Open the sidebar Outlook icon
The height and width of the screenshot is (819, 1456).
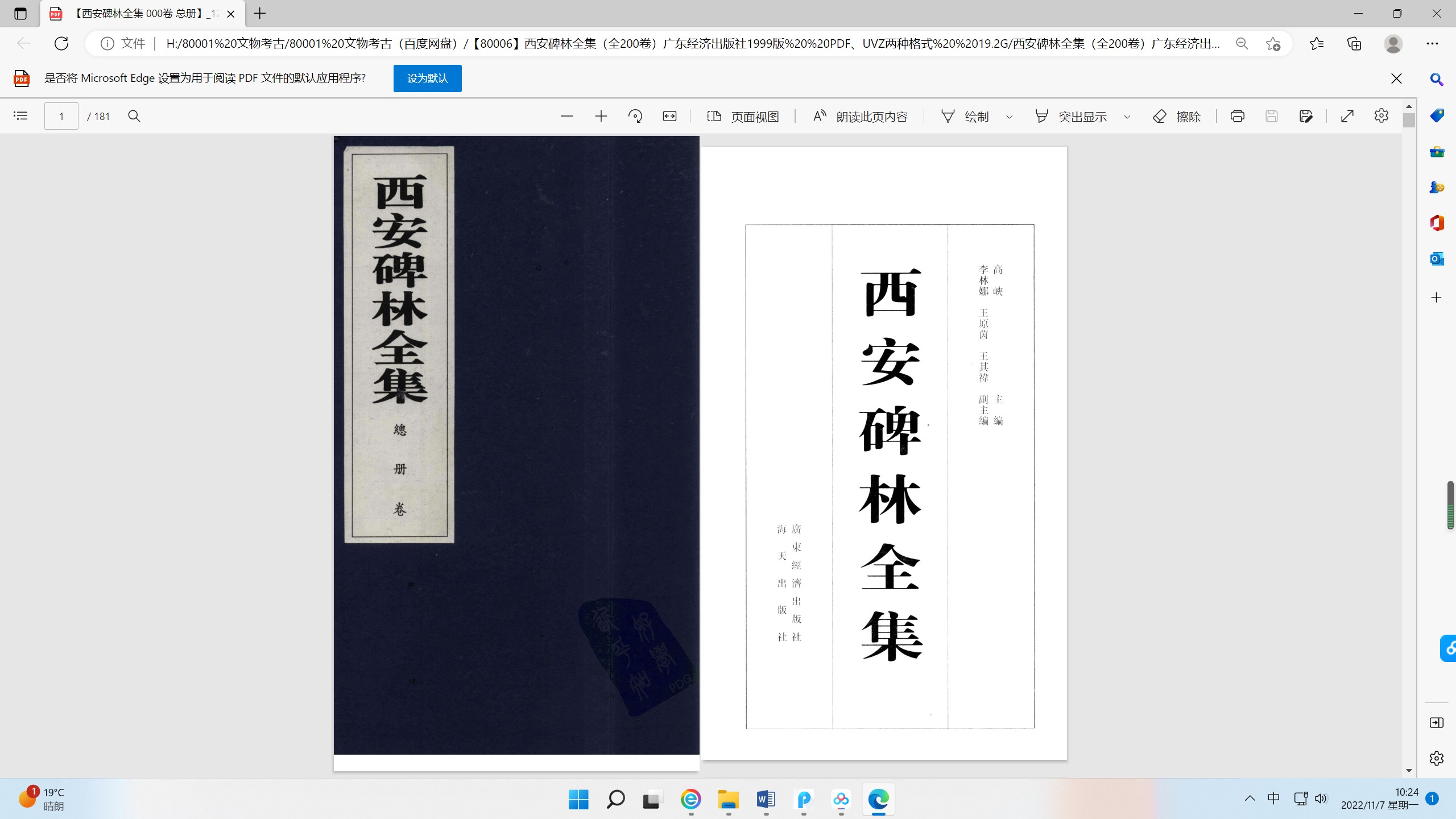[x=1437, y=259]
